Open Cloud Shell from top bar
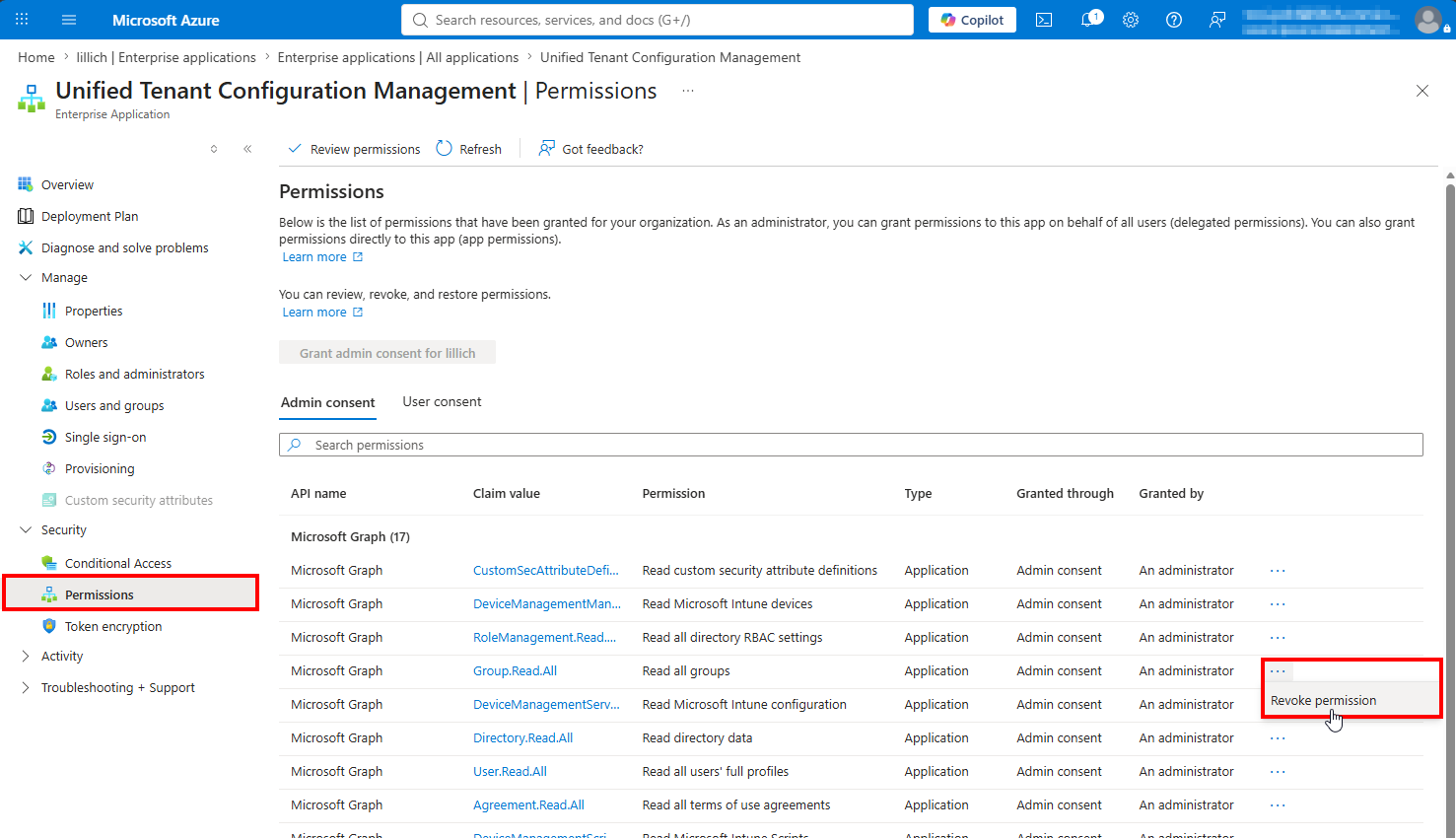Screen dimensions: 1456x838 tap(1044, 20)
